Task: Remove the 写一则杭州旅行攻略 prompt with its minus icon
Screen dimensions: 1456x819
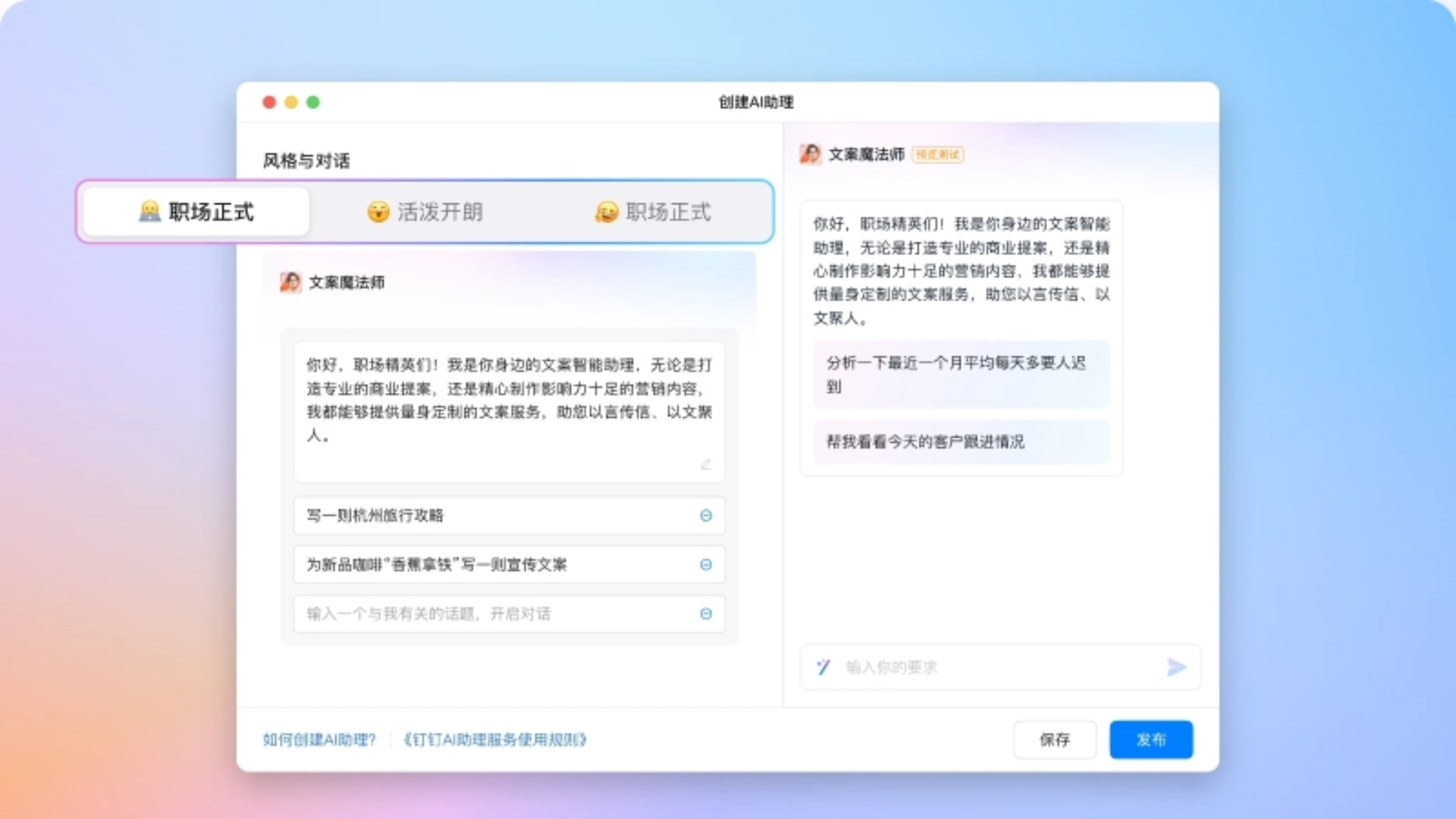Action: pos(706,516)
